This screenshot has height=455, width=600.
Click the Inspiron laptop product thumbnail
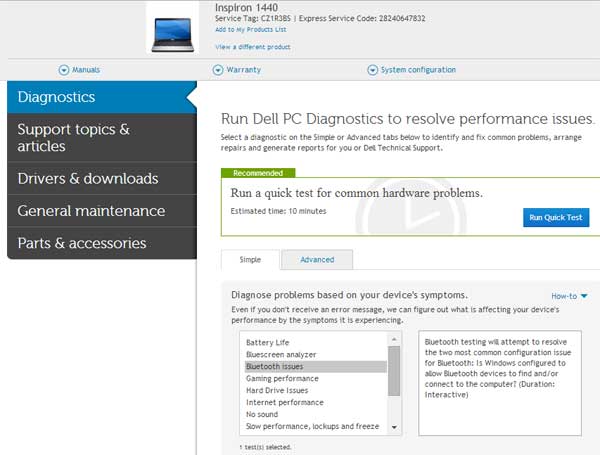tap(173, 35)
